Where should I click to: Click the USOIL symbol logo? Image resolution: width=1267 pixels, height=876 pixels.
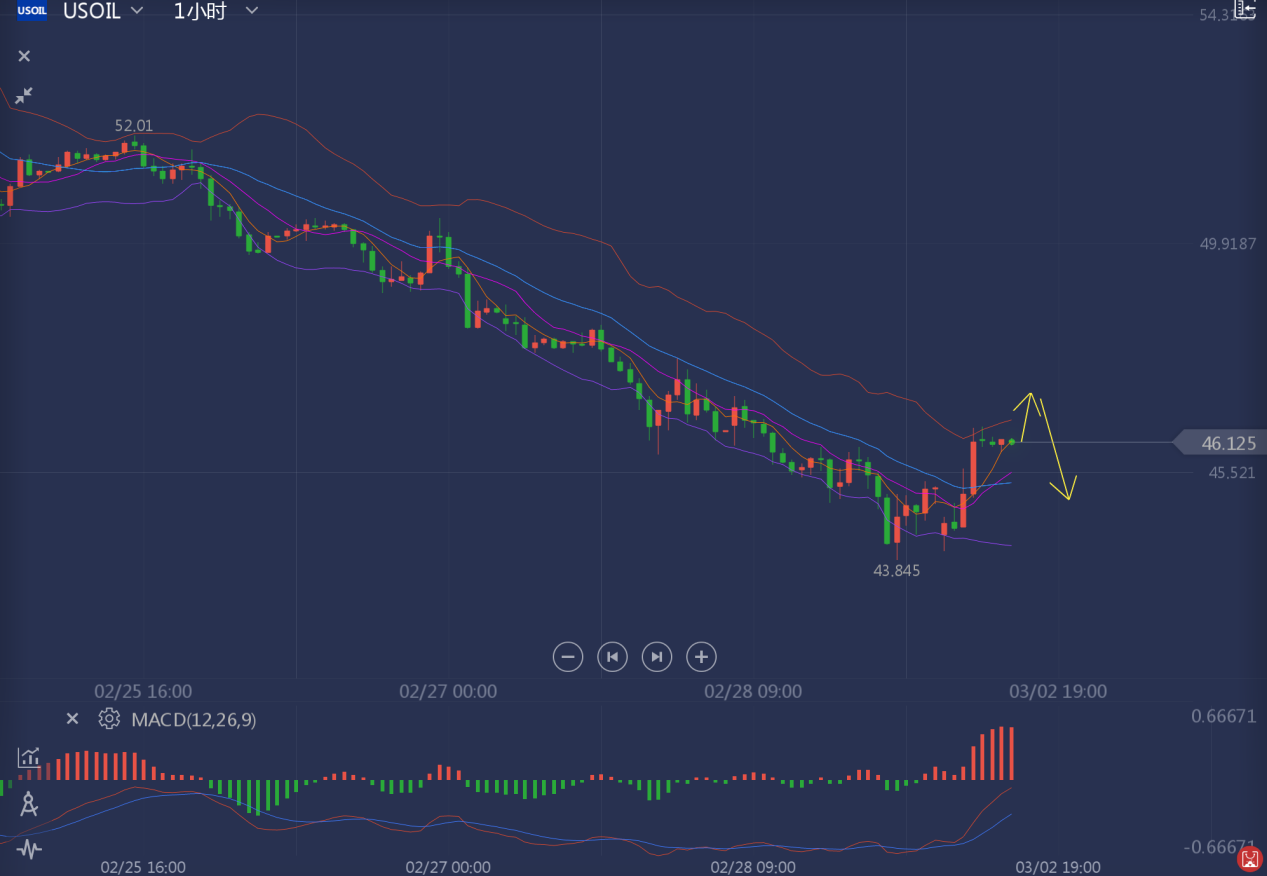32,11
